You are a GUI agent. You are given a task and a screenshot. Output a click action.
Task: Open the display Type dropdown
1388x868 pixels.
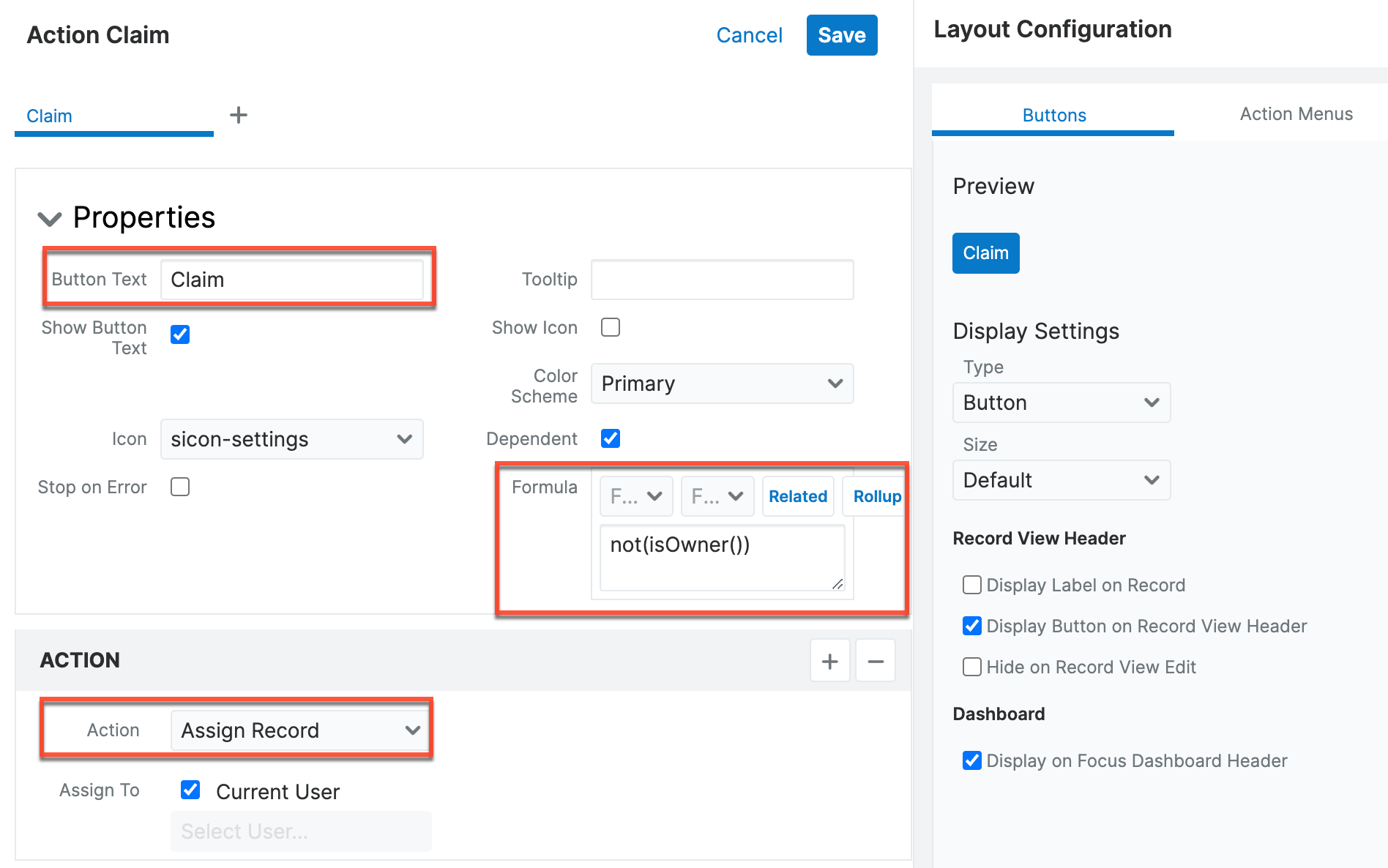tap(1061, 403)
